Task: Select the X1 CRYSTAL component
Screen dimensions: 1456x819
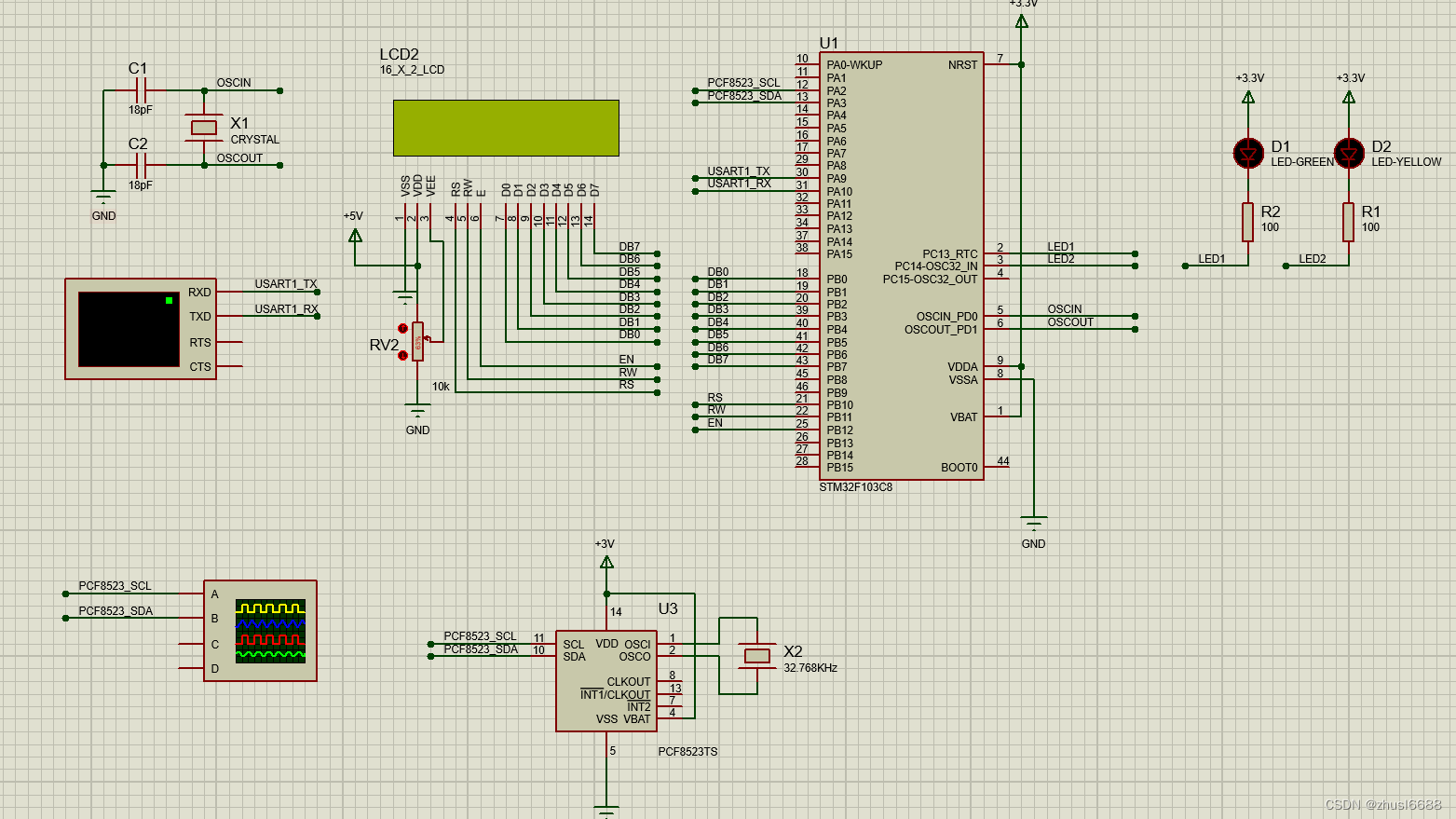Action: pos(203,126)
